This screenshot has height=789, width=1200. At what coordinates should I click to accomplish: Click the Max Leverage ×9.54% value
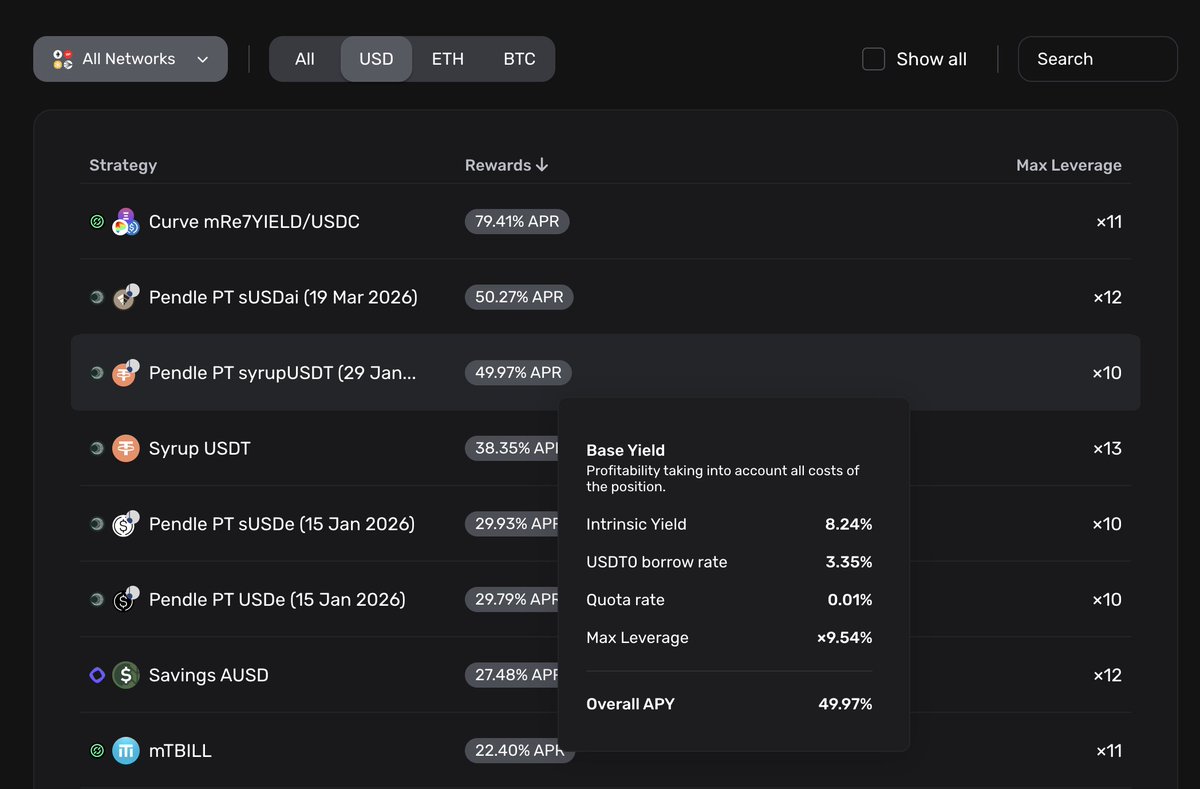845,637
